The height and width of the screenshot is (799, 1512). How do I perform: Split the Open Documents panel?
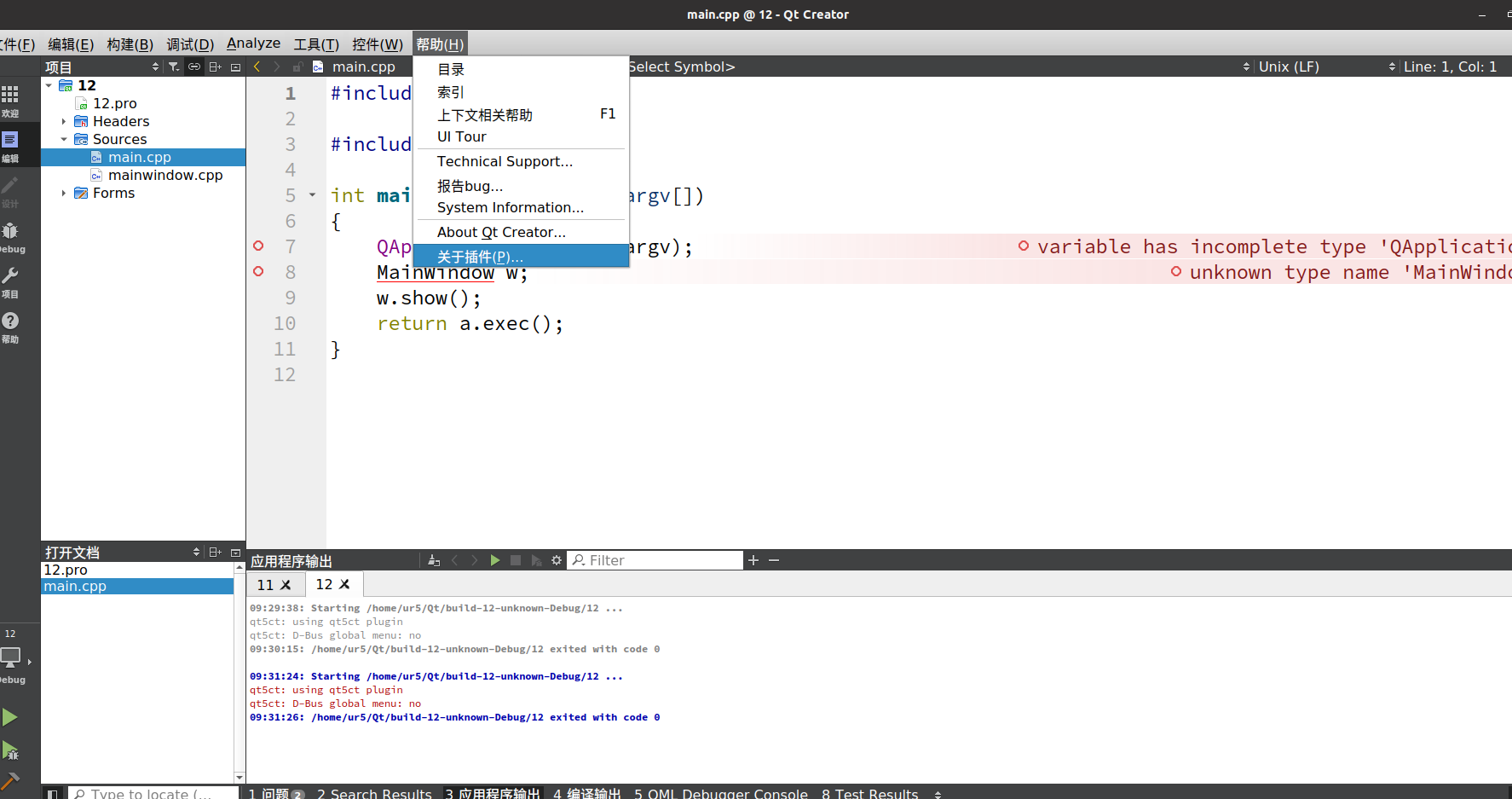click(215, 552)
